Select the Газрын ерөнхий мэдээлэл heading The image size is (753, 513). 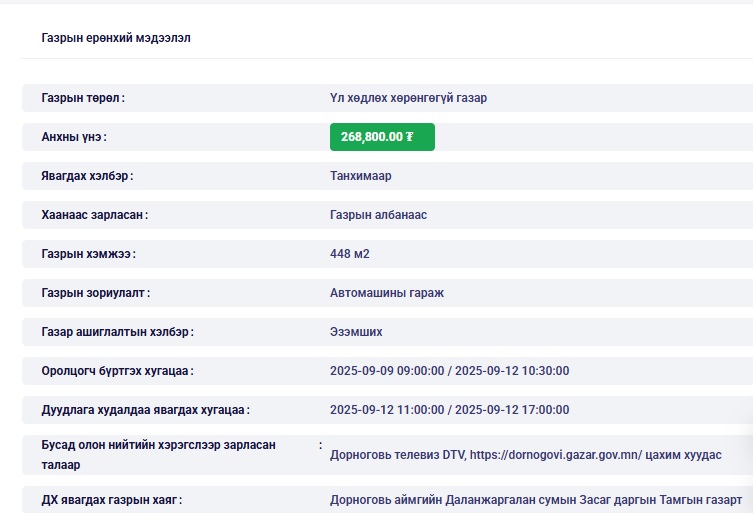point(116,38)
